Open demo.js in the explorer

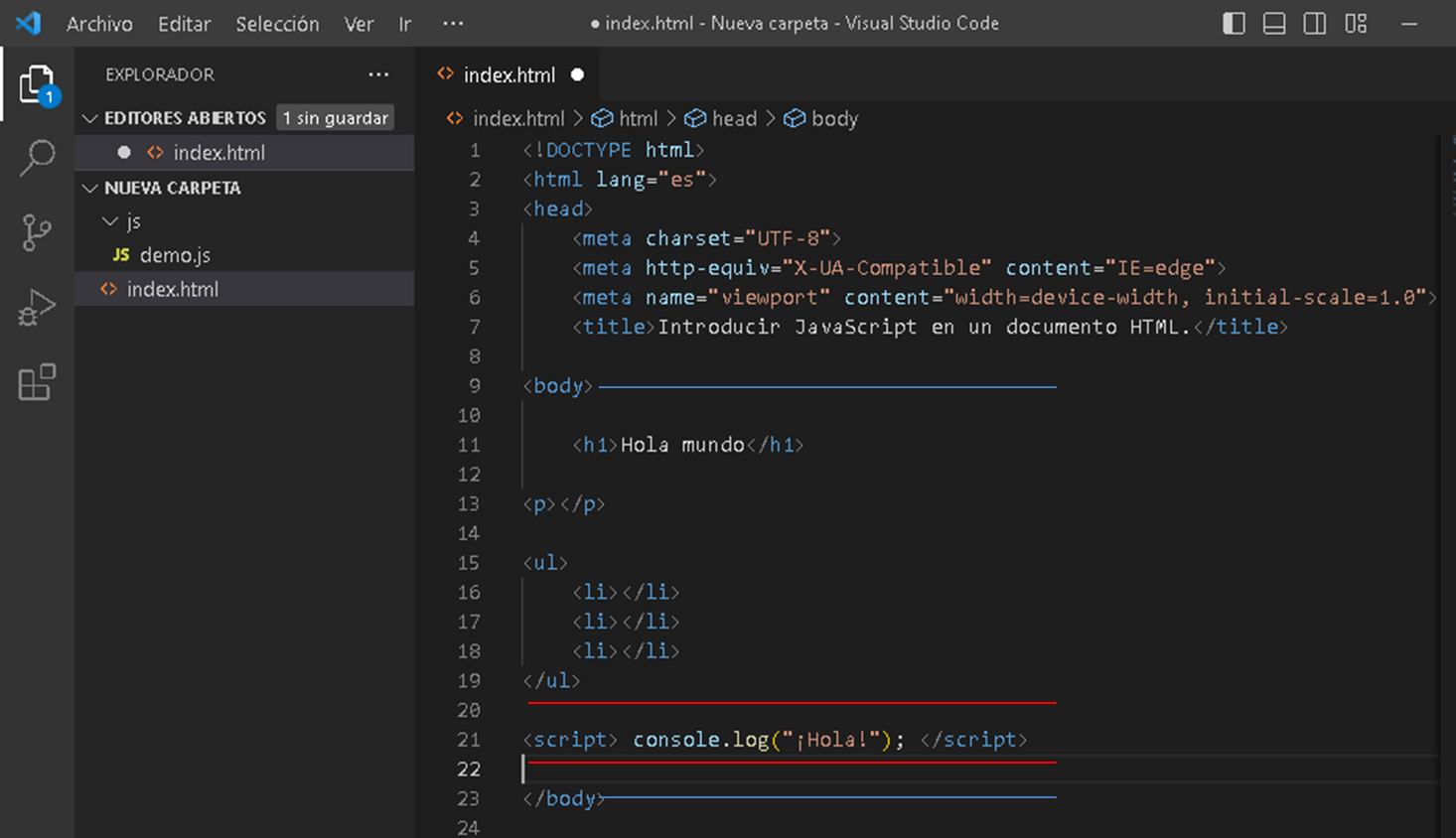(175, 255)
